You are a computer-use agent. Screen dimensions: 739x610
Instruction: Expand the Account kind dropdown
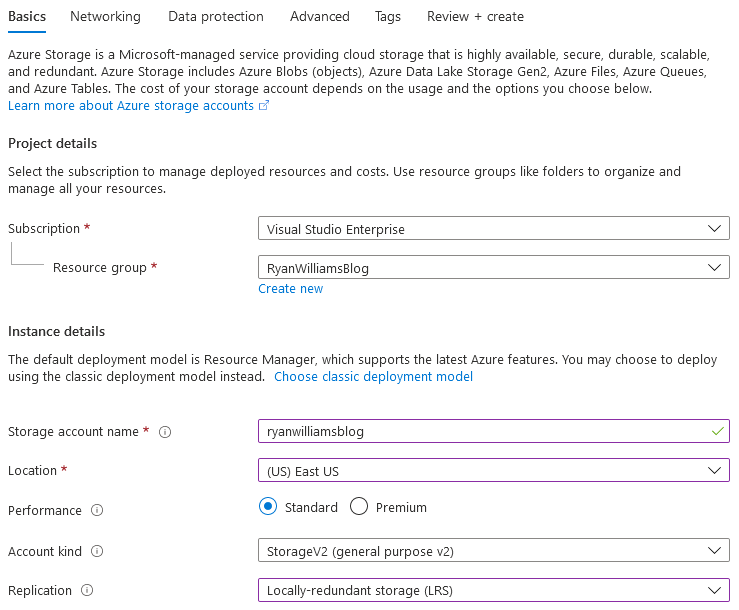click(x=493, y=551)
